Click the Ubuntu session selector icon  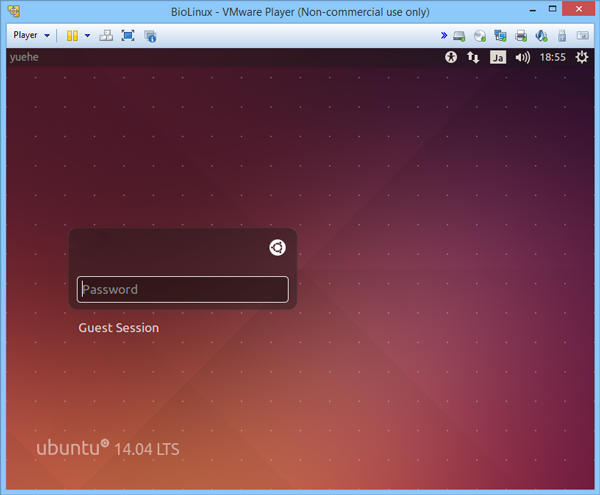click(x=277, y=248)
